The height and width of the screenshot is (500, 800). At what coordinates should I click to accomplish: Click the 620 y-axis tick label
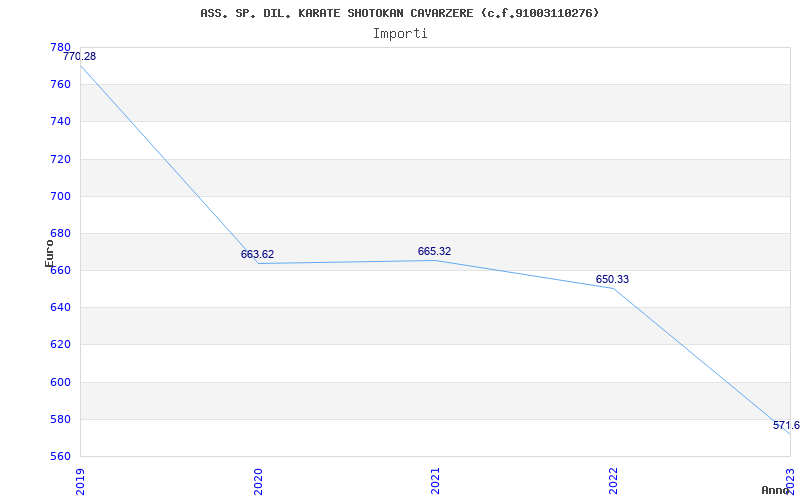61,344
